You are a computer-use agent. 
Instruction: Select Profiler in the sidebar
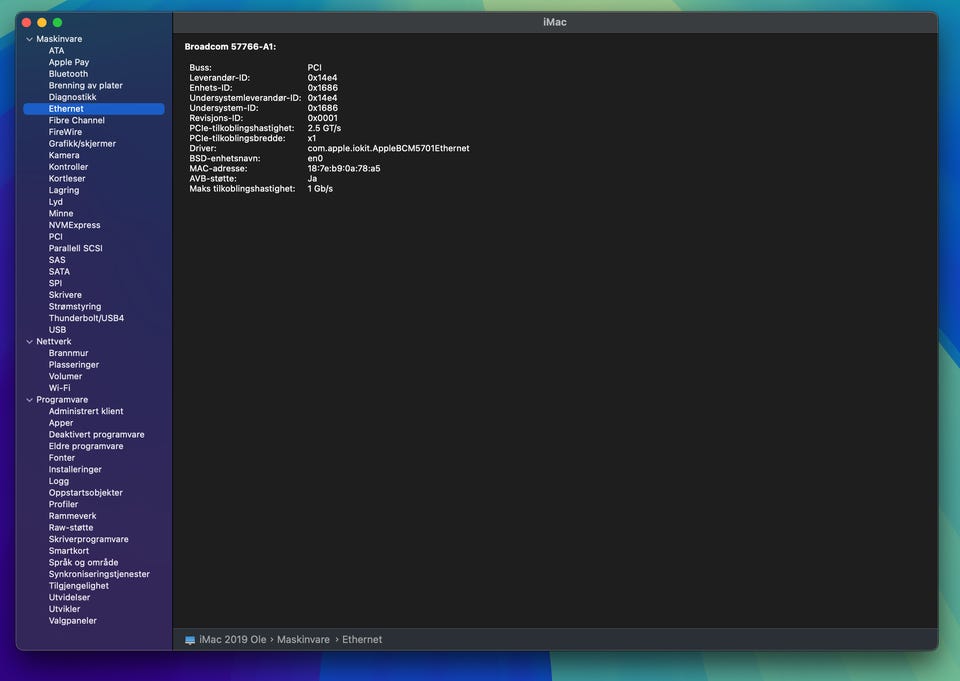click(63, 505)
